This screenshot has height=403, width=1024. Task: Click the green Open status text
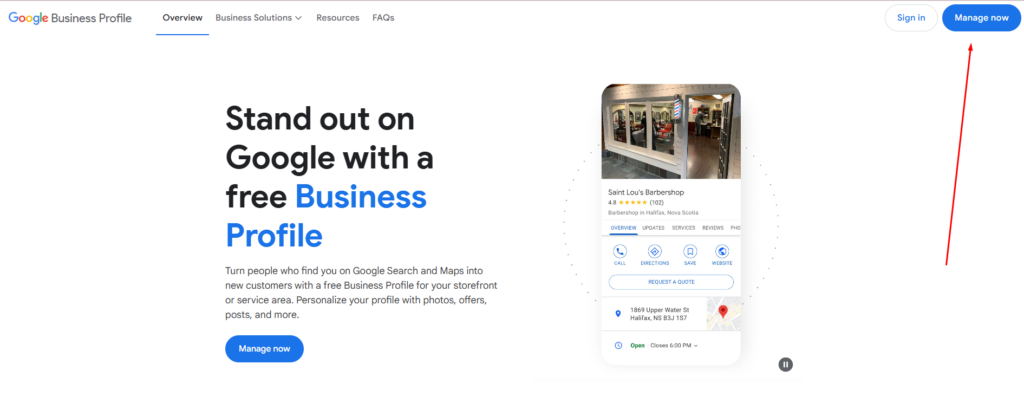point(637,346)
